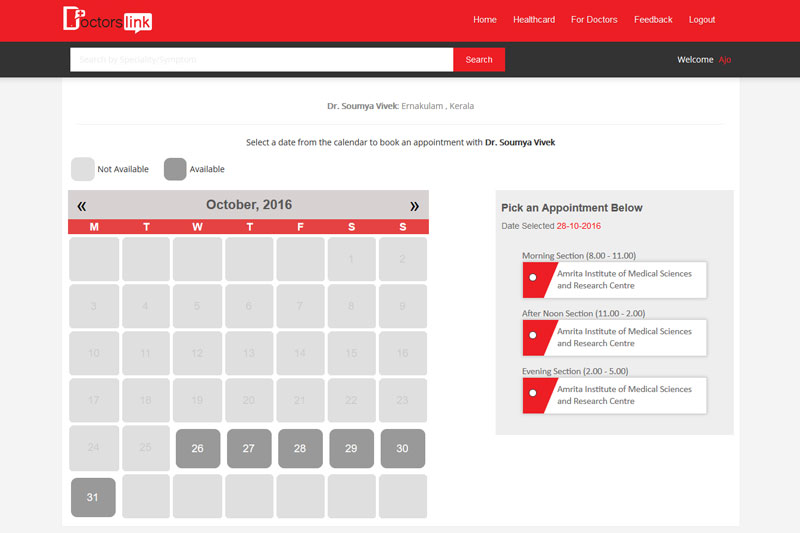Screen dimensions: 800x533
Task: Pick October 29 on the calendar
Action: pyautogui.click(x=351, y=449)
